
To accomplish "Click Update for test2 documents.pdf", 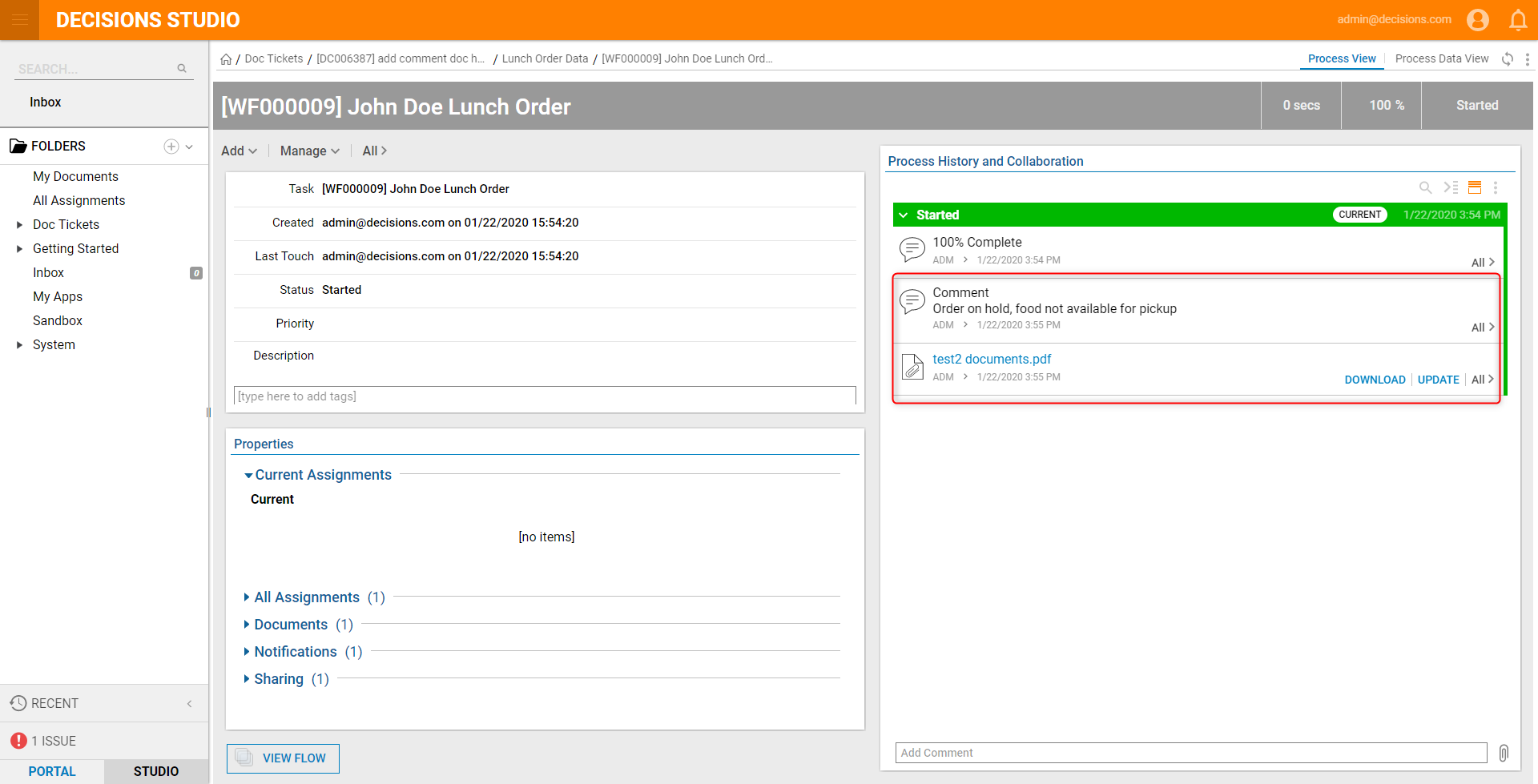I will point(1438,380).
